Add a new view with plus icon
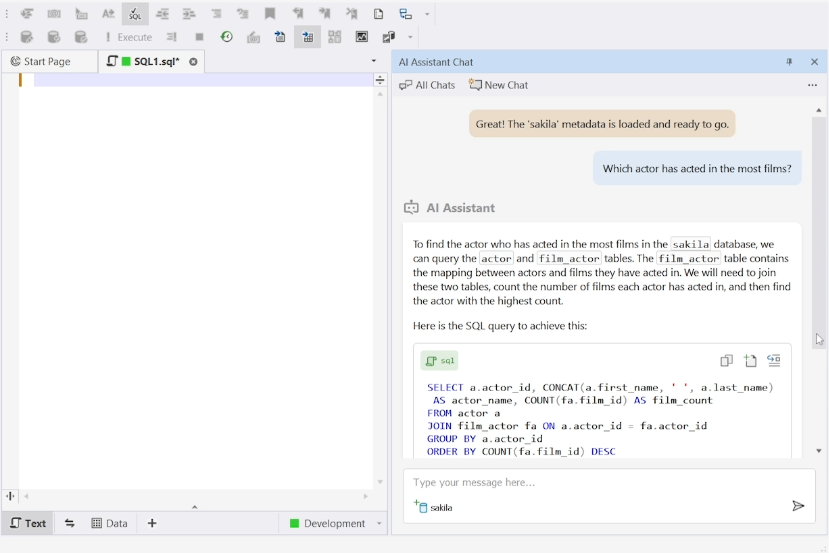The width and height of the screenshot is (829, 553). pyautogui.click(x=152, y=523)
